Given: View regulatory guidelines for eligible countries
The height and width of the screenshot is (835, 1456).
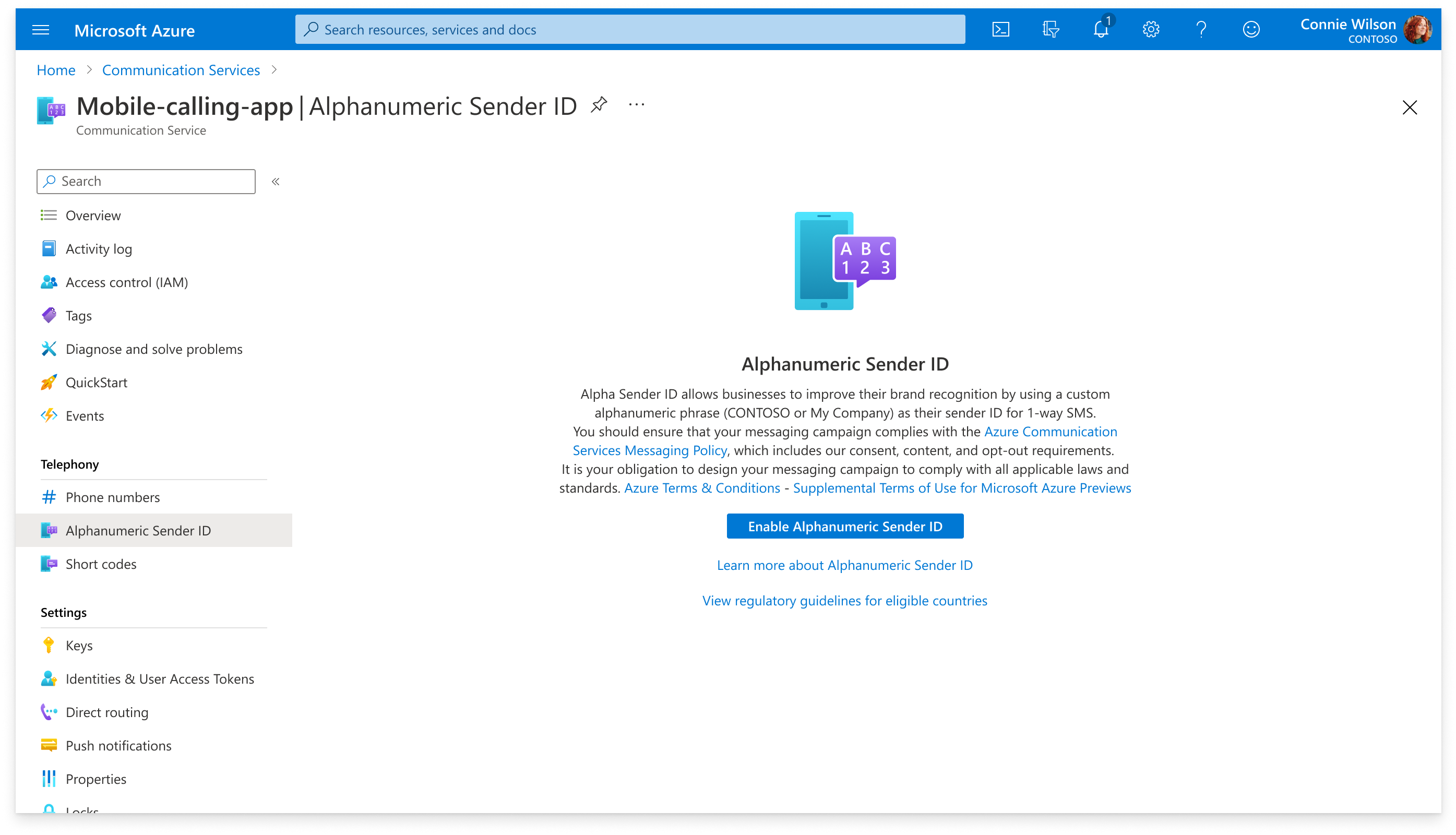Looking at the screenshot, I should click(x=845, y=600).
